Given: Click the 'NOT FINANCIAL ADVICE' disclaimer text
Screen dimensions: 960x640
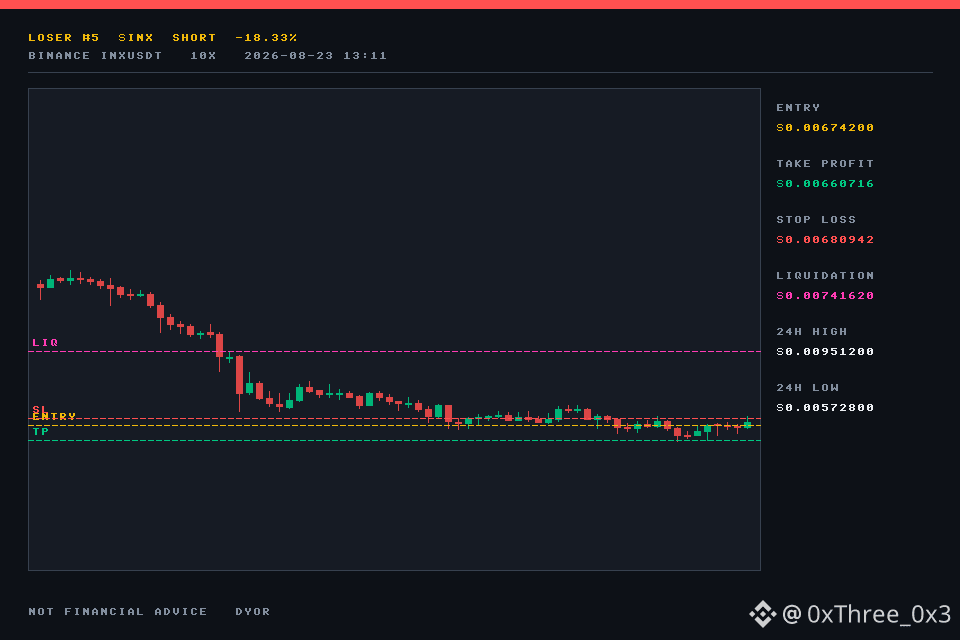Looking at the screenshot, I should [x=118, y=611].
